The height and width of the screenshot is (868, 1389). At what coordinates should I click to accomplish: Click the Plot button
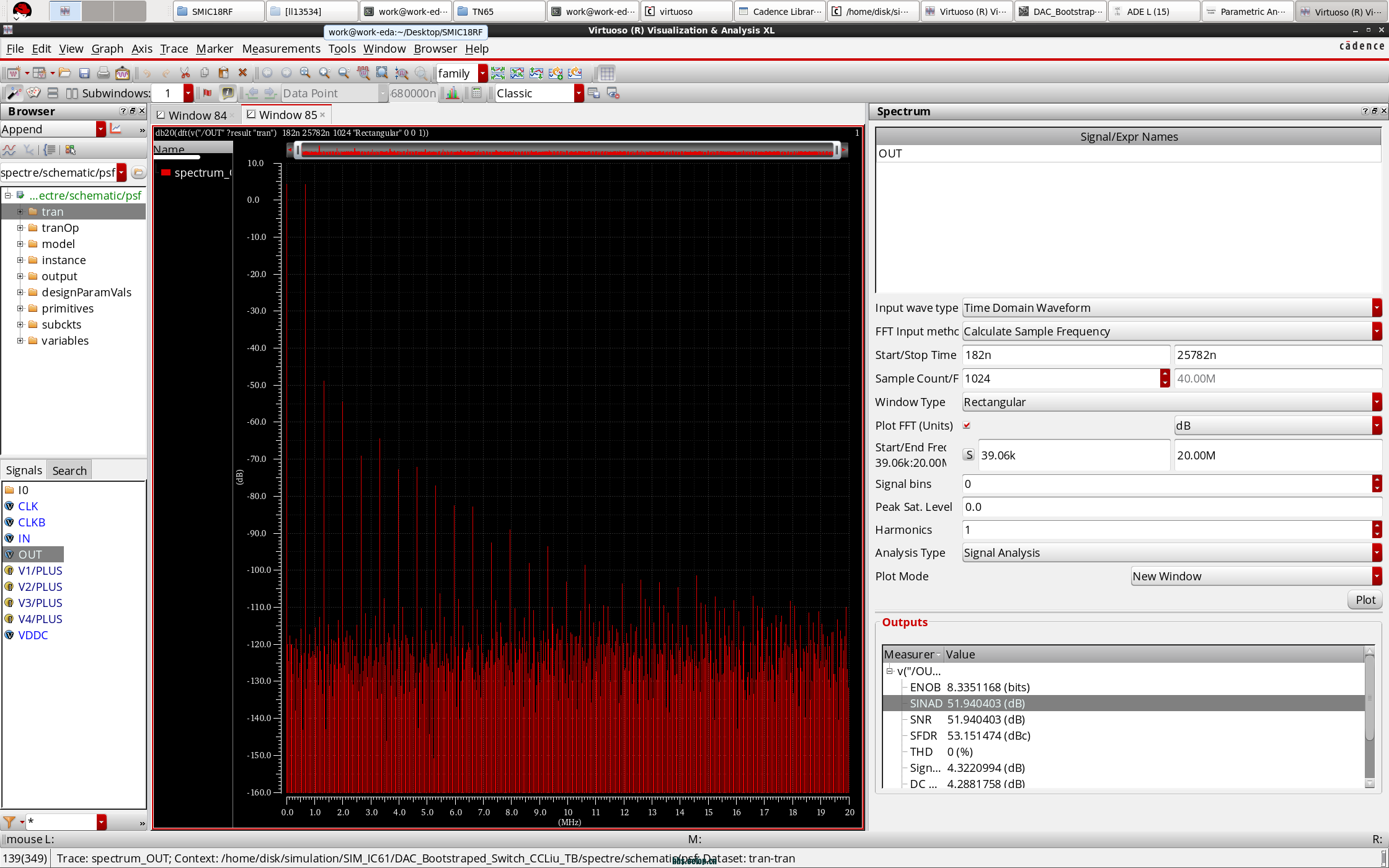point(1365,600)
